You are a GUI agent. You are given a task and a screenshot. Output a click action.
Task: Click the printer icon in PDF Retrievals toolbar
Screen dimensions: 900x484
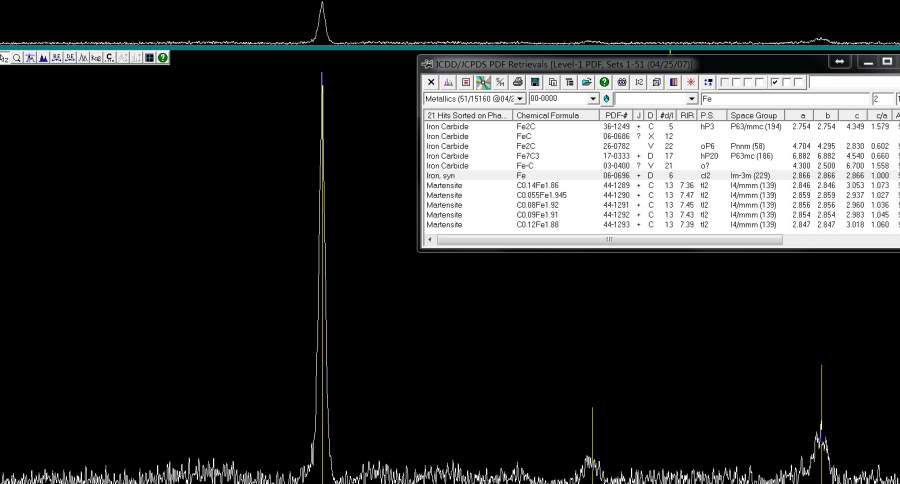(518, 82)
